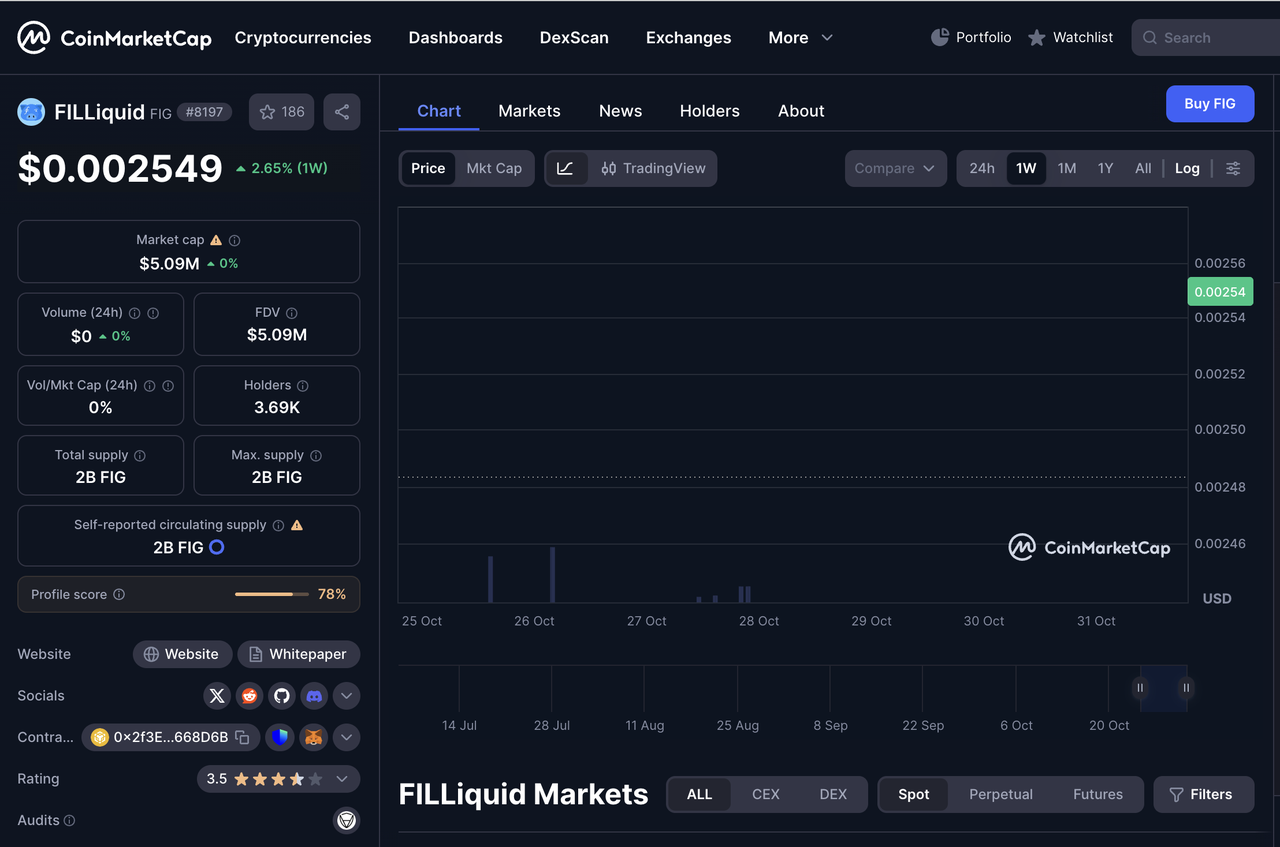1280x847 pixels.
Task: Click the Profile score info icon
Action: (119, 594)
